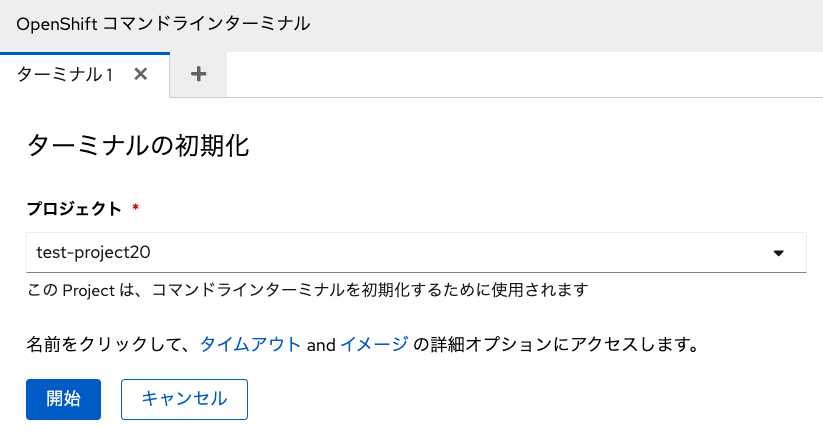823x433 pixels.
Task: Add a new terminal tab
Action: click(x=198, y=74)
